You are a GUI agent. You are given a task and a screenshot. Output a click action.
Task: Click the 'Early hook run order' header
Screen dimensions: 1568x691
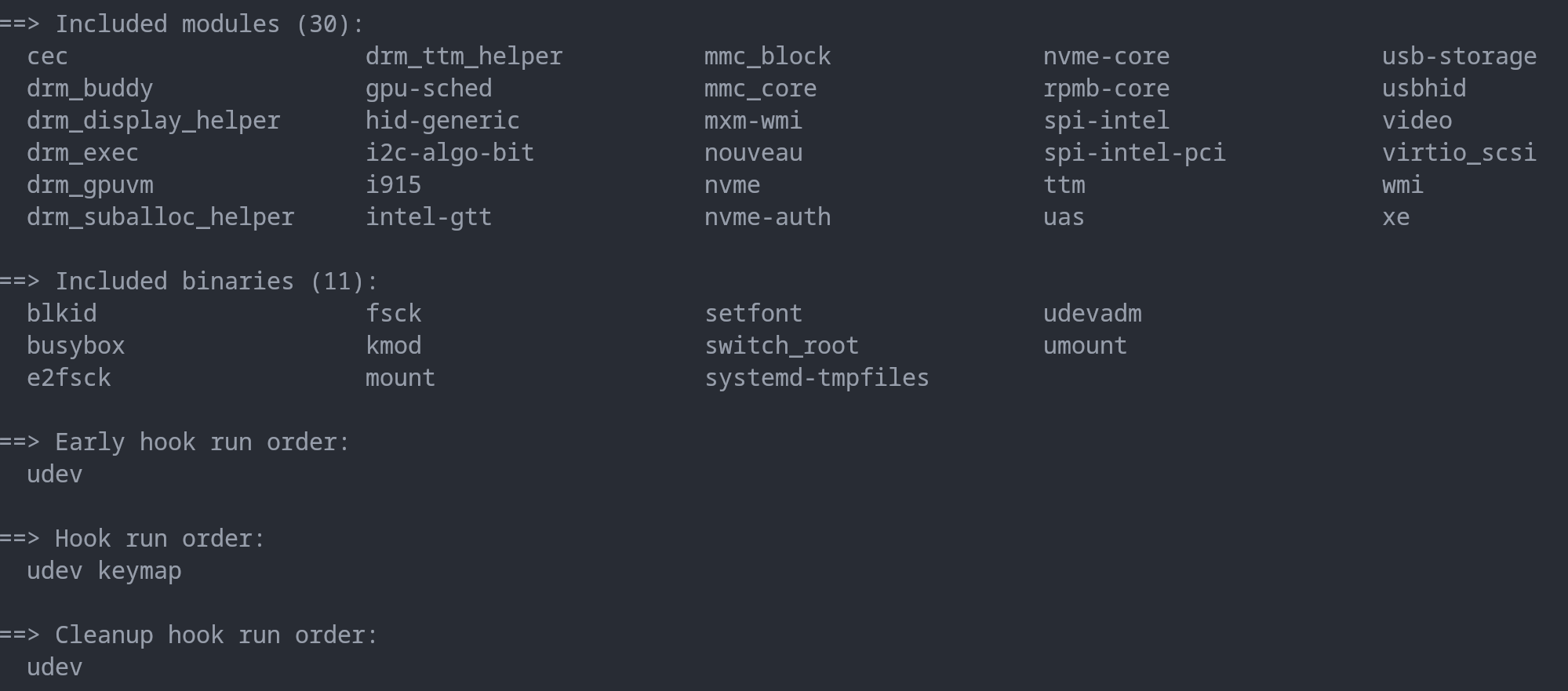click(x=202, y=442)
